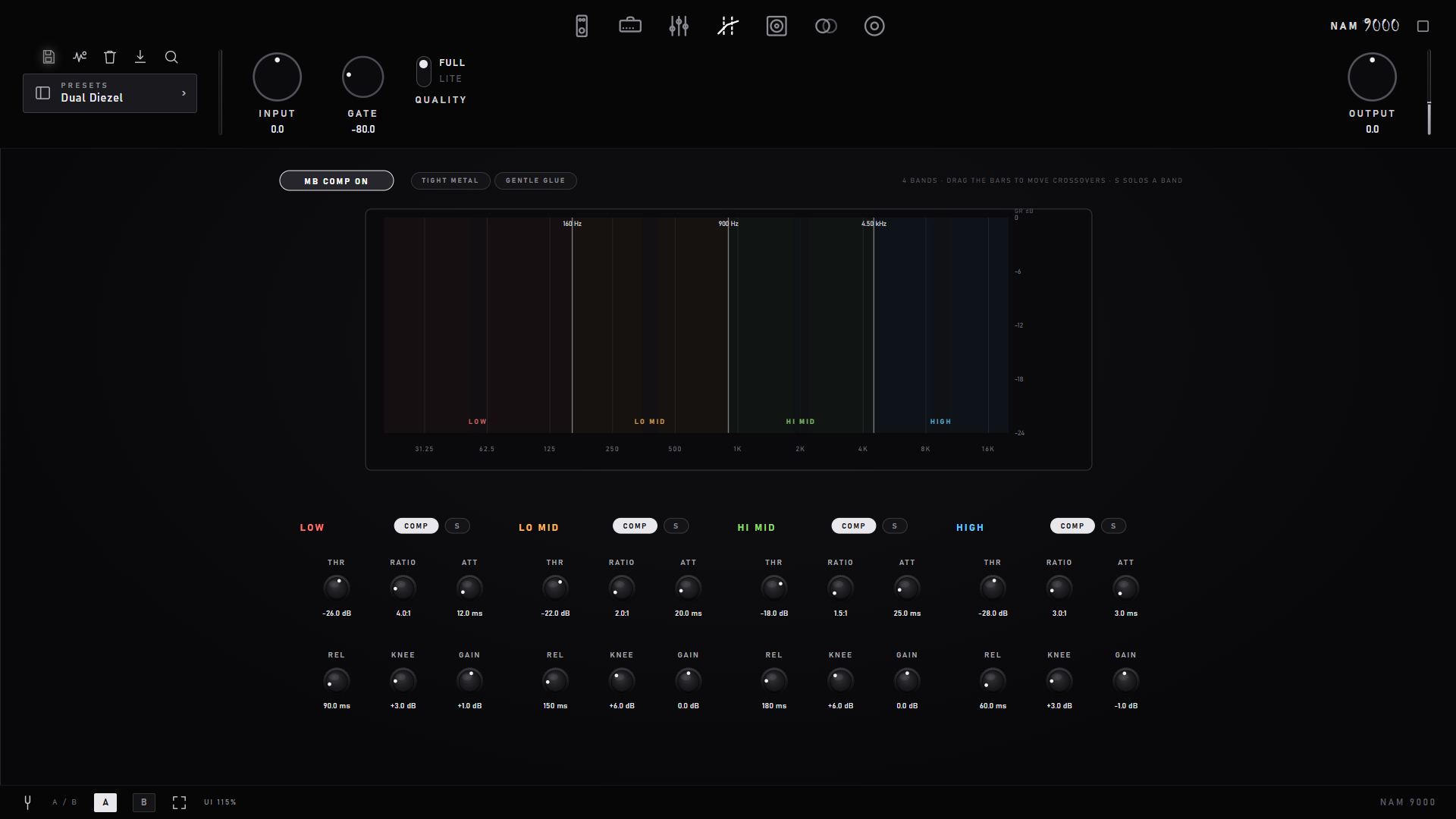Click the LOW band ATT knob
Screen dimensions: 1456x819
pyautogui.click(x=469, y=588)
